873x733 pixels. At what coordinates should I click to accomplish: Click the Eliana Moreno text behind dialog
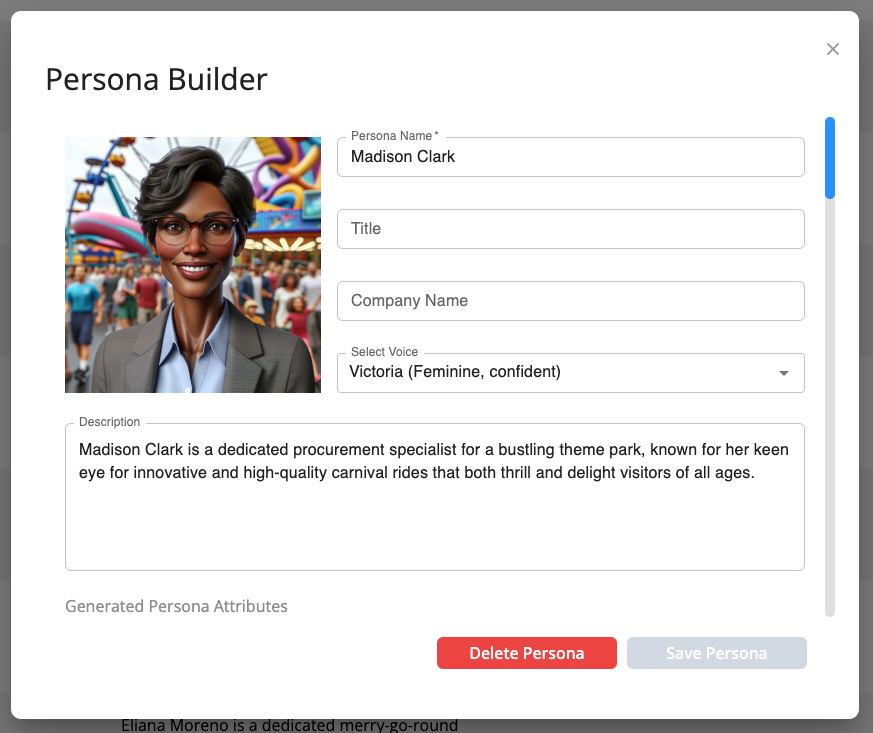[289, 725]
